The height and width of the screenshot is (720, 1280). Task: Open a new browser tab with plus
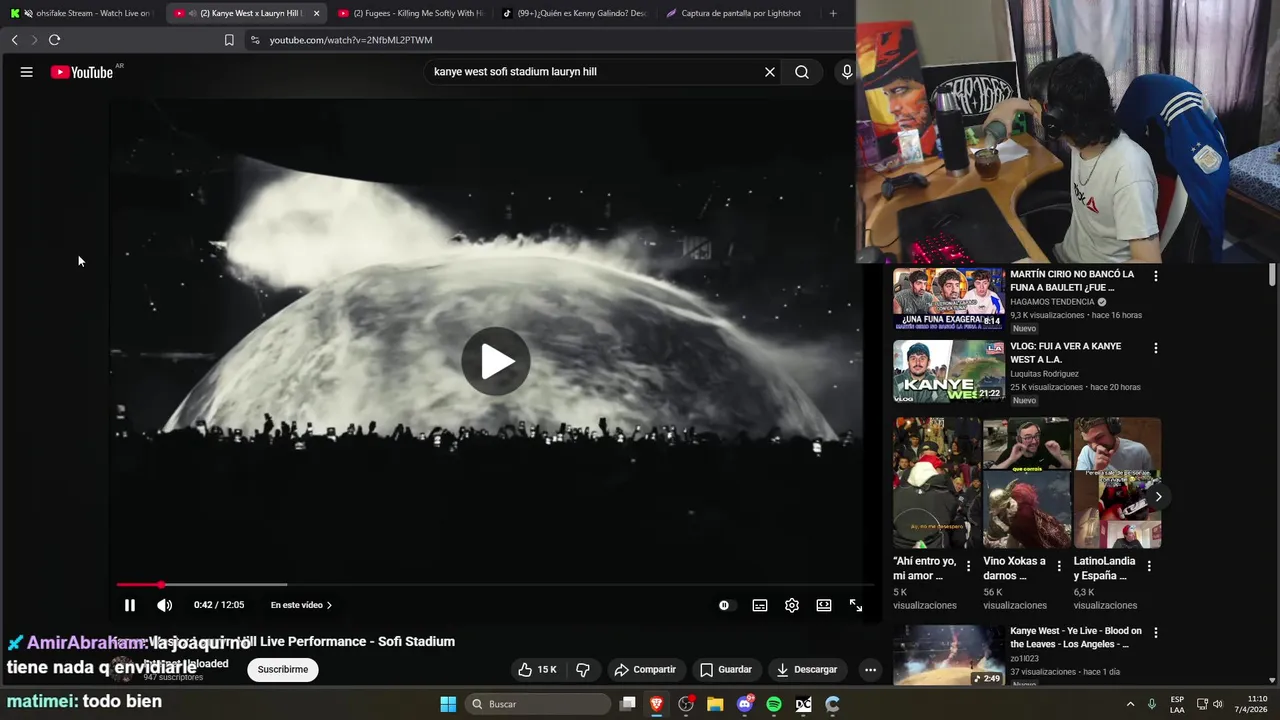833,13
